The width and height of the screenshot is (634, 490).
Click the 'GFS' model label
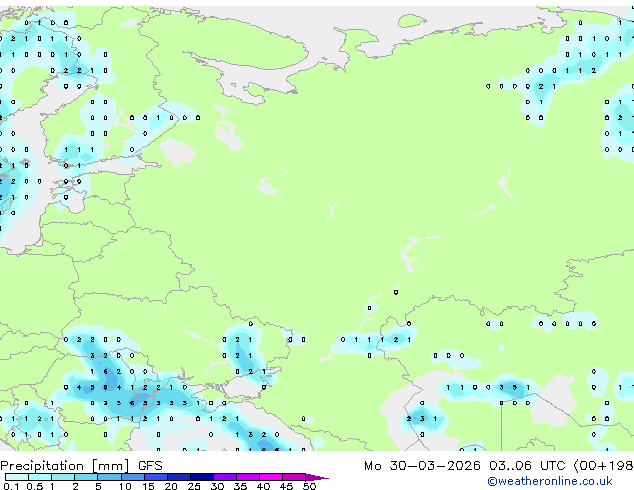(150, 466)
